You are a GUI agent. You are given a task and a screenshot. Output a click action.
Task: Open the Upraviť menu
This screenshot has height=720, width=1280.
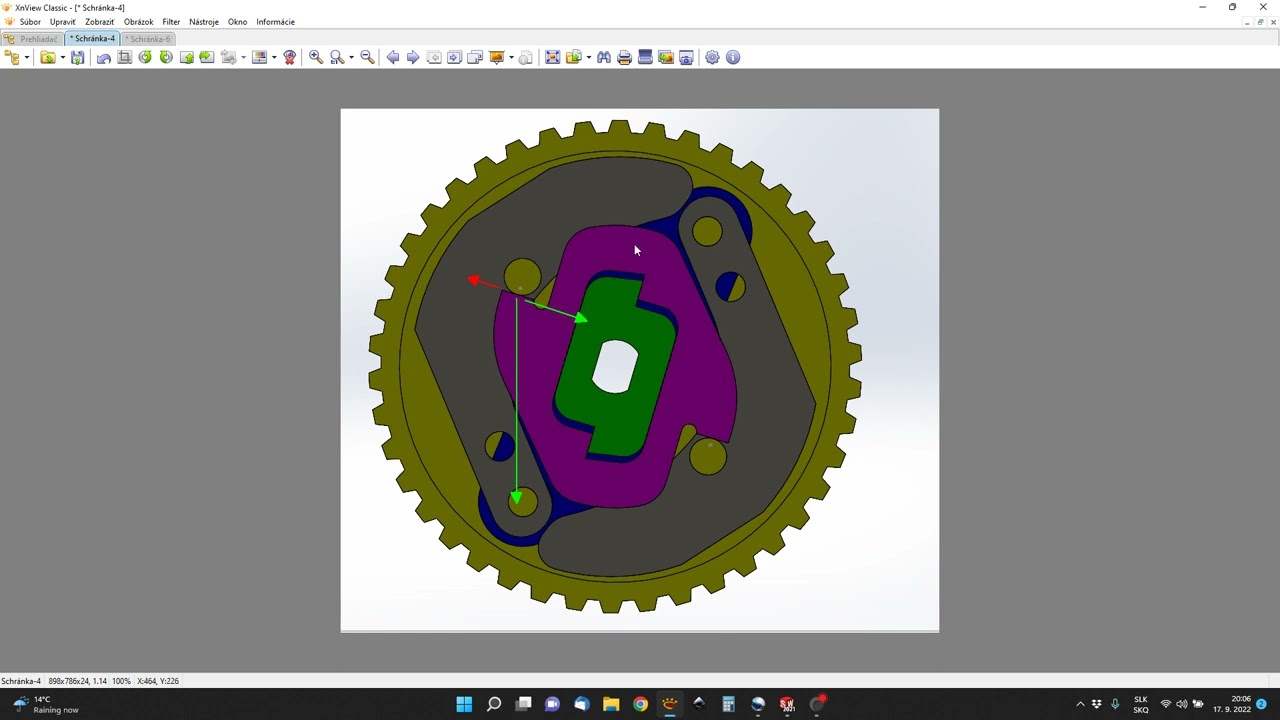click(x=63, y=22)
